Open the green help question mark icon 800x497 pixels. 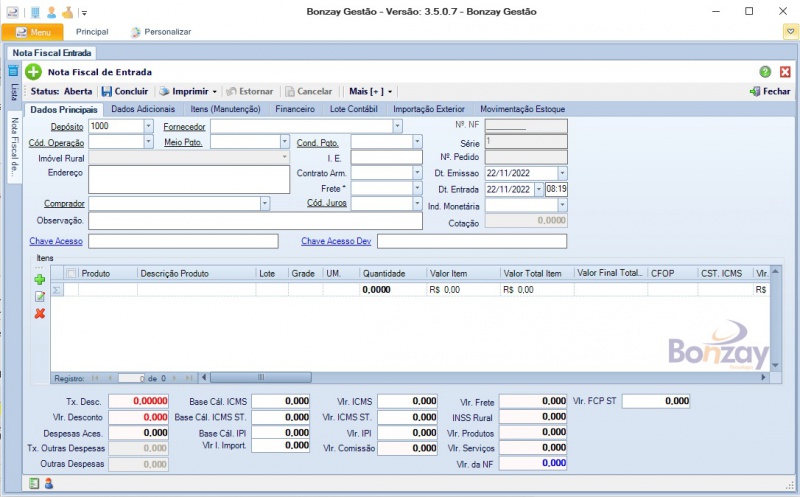pos(765,72)
